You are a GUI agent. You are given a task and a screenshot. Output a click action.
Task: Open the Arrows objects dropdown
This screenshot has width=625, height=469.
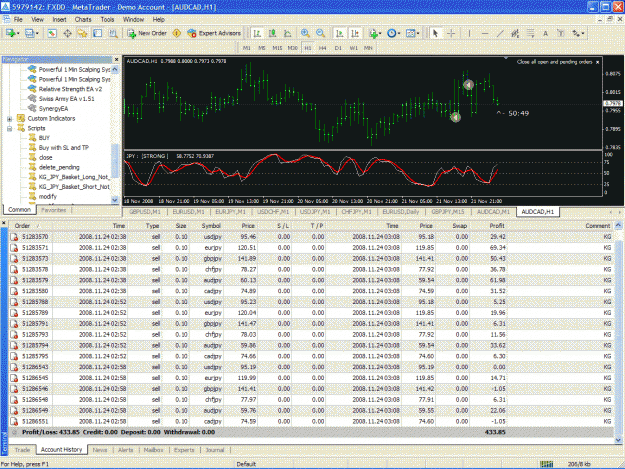(x=578, y=33)
